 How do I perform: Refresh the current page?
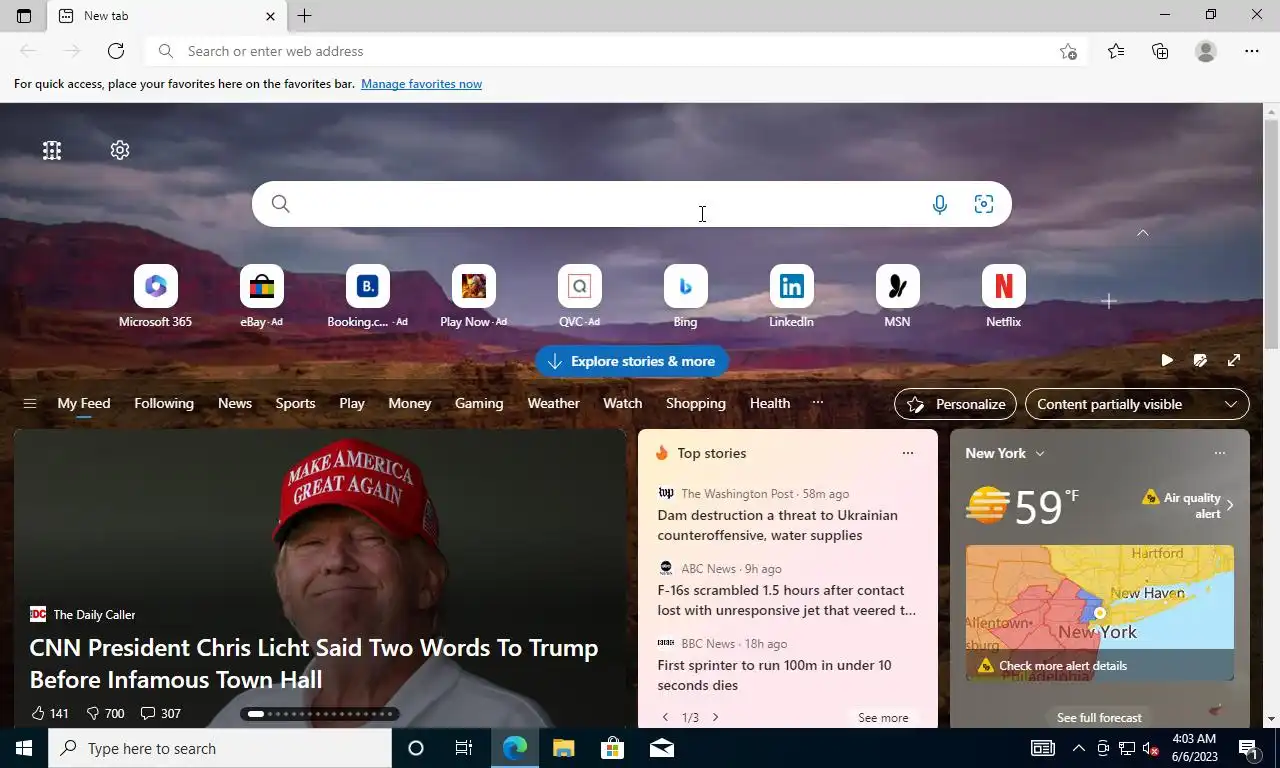coord(116,51)
